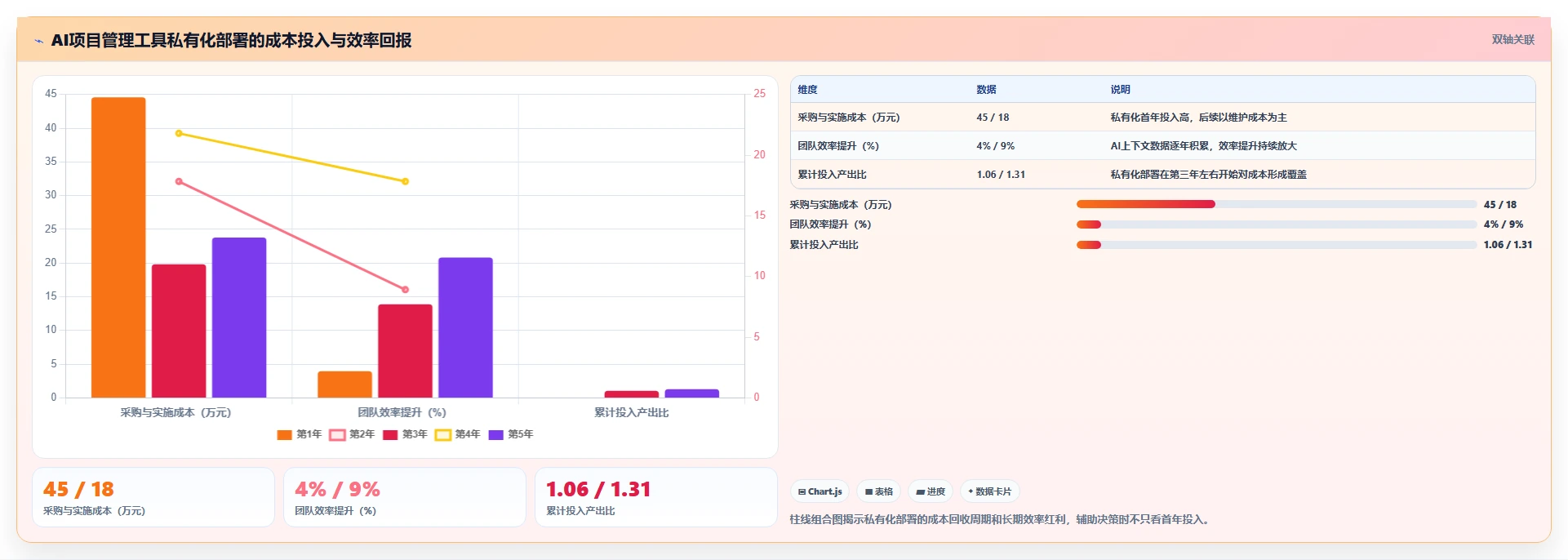Click the yellow line point above 团队效率提升
The width and height of the screenshot is (1568, 560).
tap(405, 181)
